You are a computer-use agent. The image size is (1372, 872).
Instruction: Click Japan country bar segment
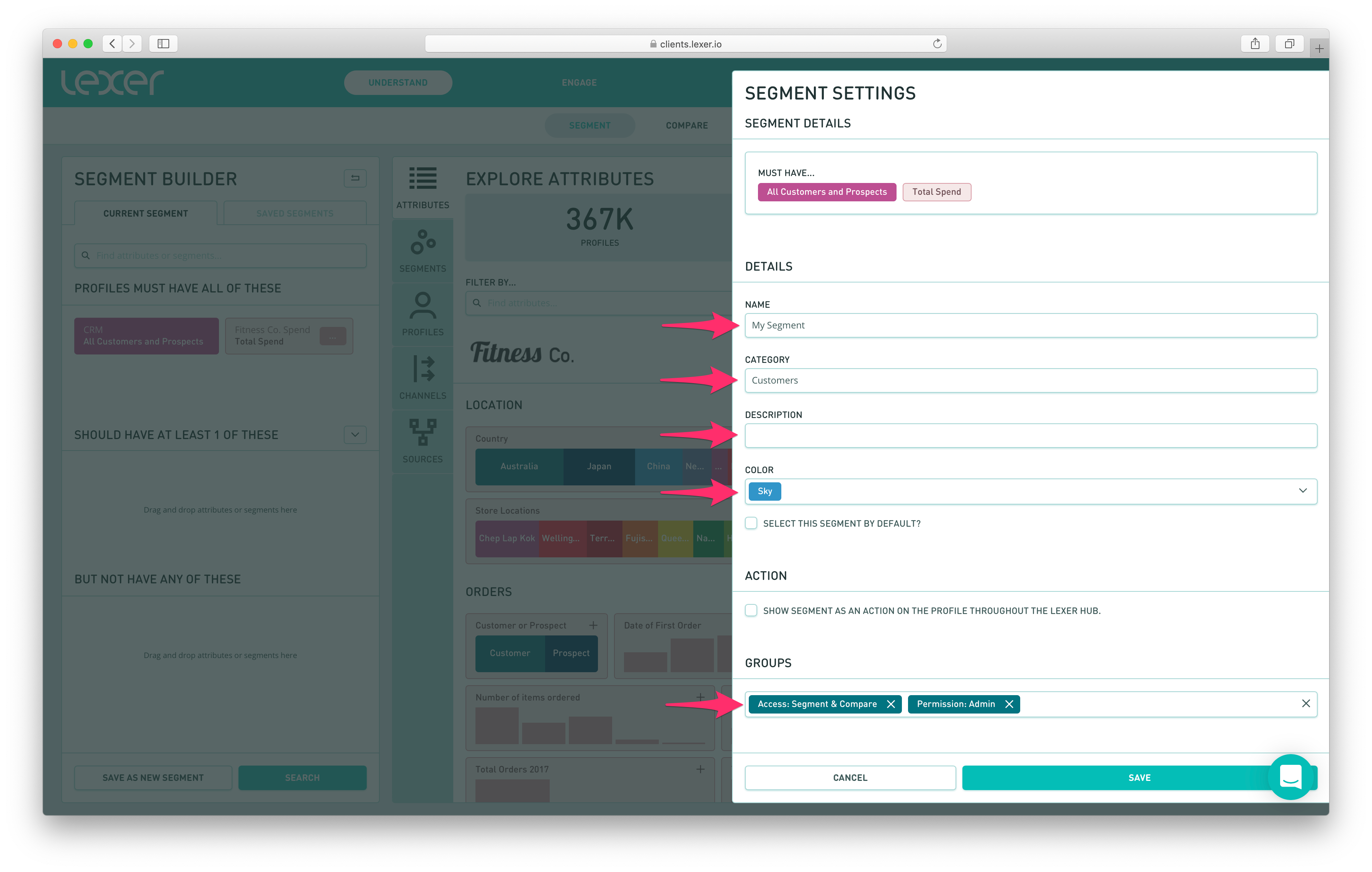[x=599, y=467]
